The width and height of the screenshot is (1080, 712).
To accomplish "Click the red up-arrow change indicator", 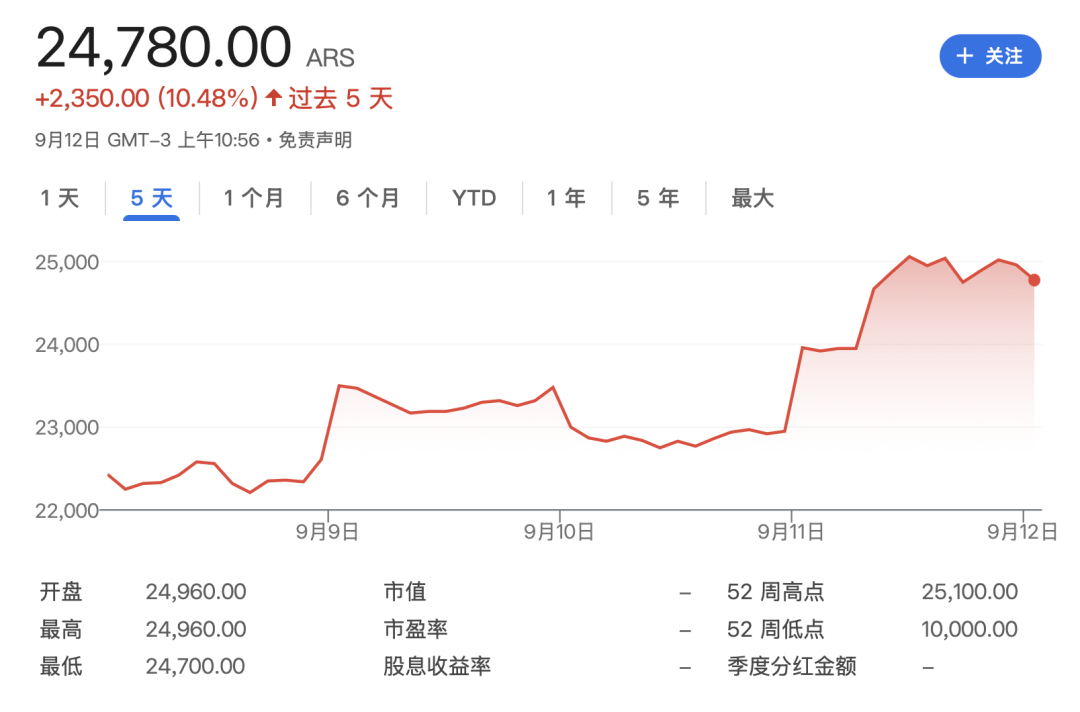I will pyautogui.click(x=274, y=98).
